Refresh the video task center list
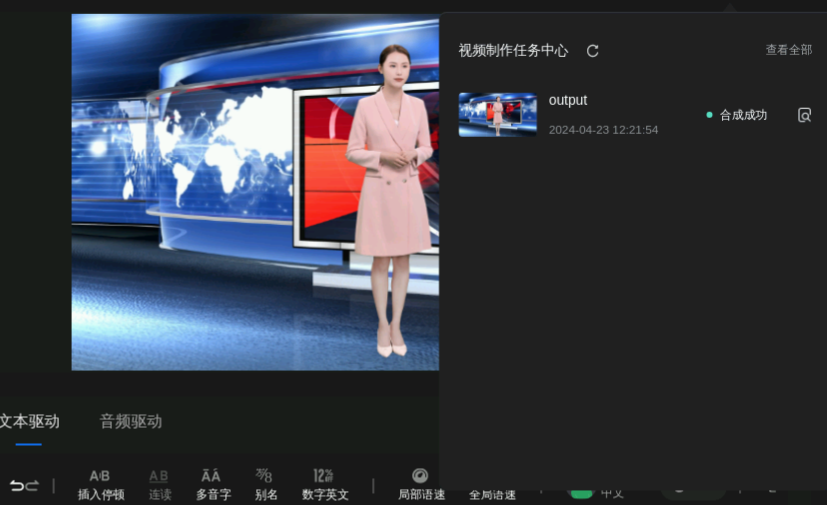This screenshot has width=827, height=505. click(x=592, y=51)
